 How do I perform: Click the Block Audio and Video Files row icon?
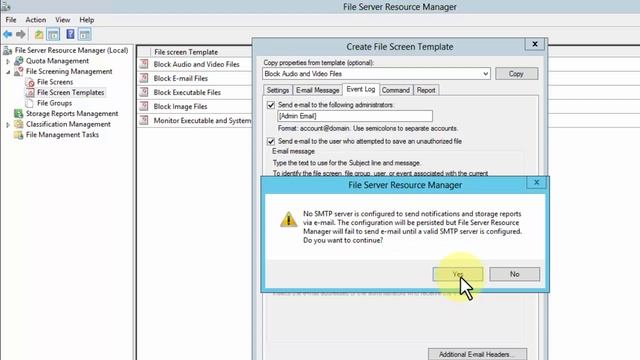click(x=144, y=64)
